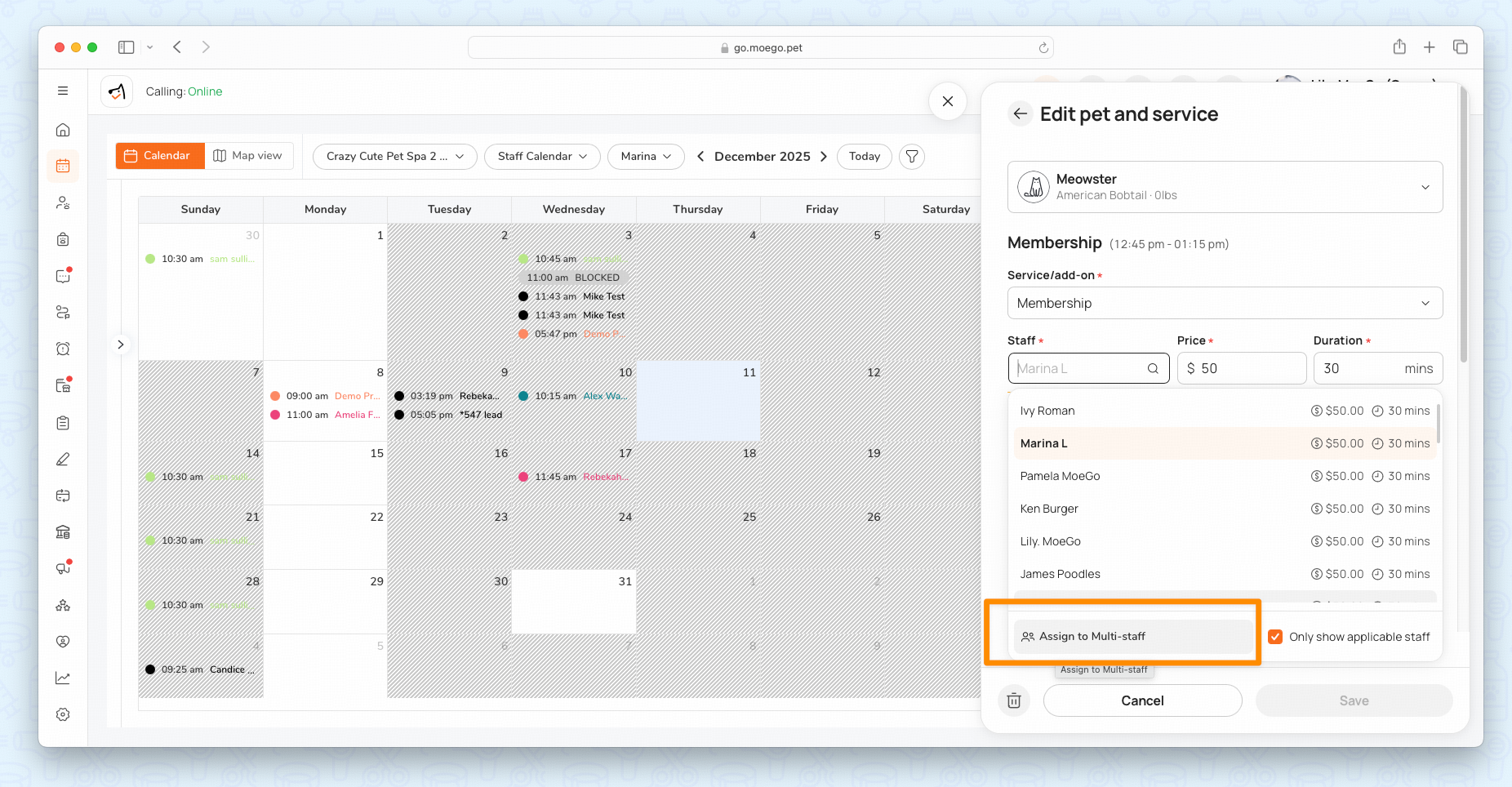Uncheck Only show applicable staff
The width and height of the screenshot is (1512, 787).
1275,637
